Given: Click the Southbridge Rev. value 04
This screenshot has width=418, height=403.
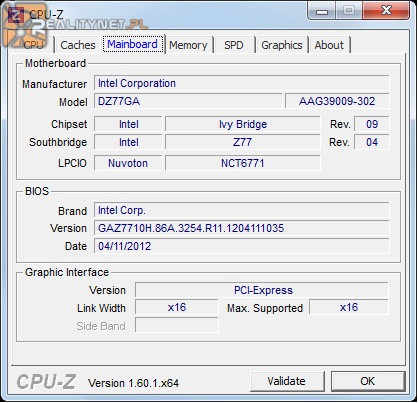Looking at the screenshot, I should (x=372, y=142).
